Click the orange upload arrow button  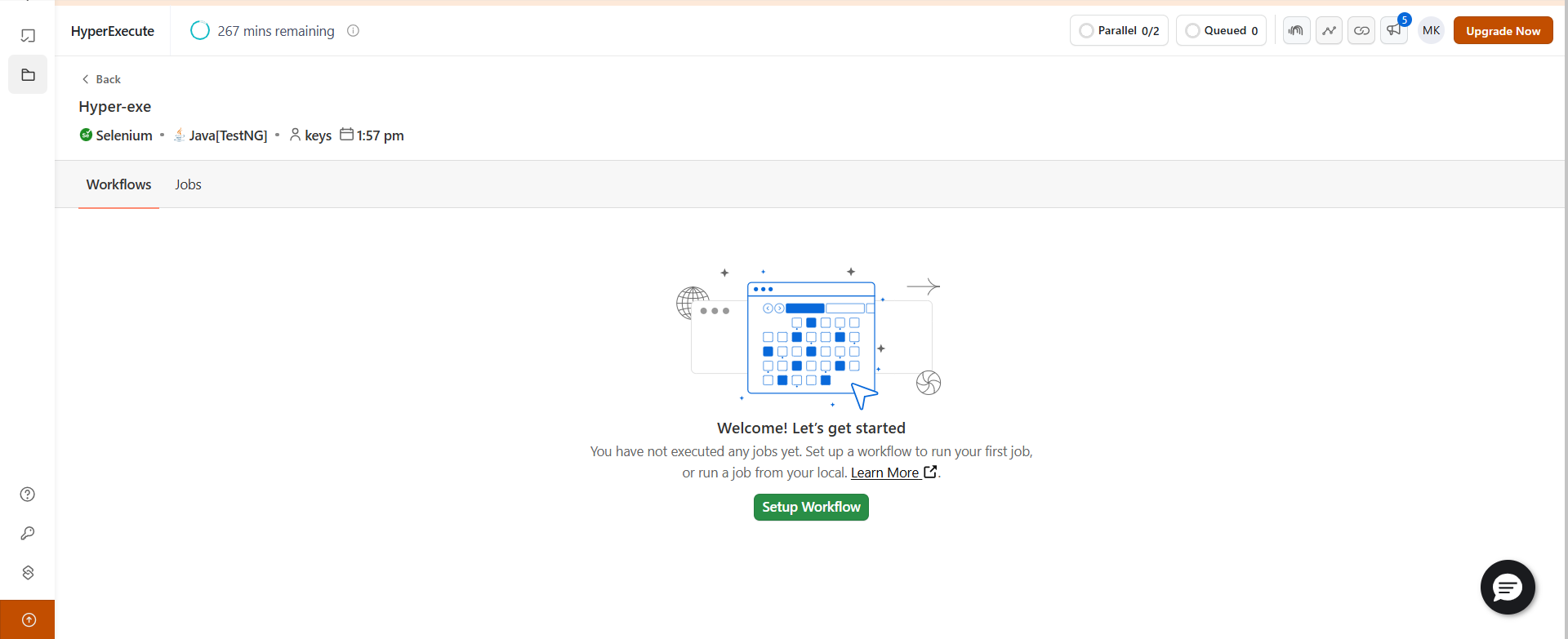coord(28,620)
